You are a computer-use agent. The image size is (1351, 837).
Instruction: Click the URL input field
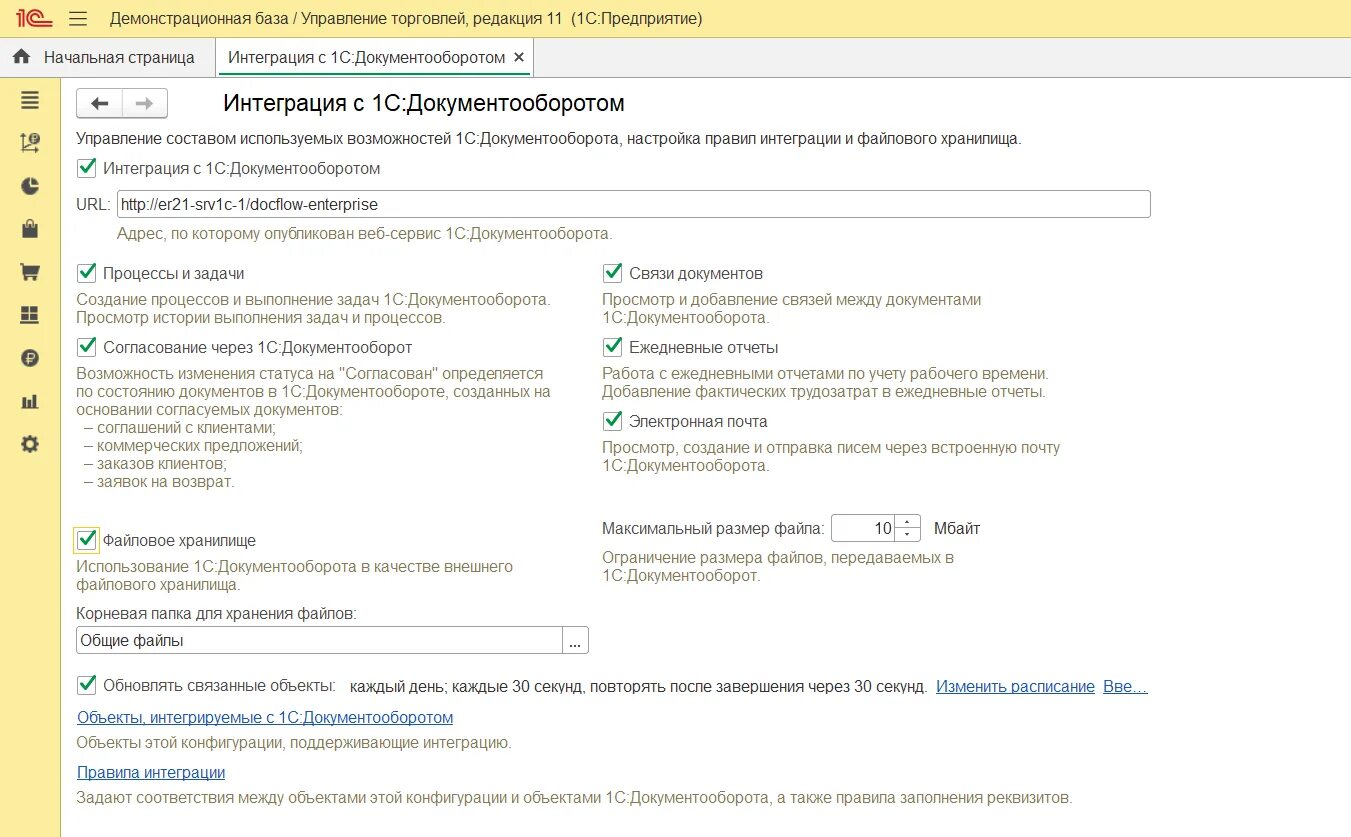633,204
